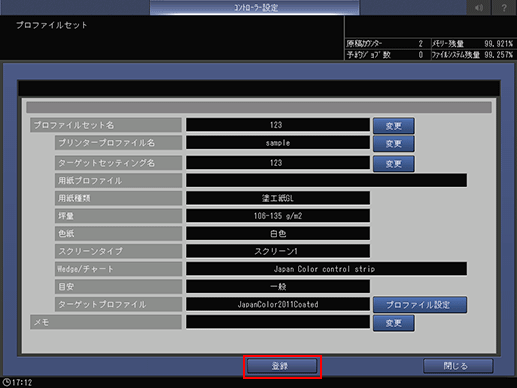Click the 用紙種類 label
Viewport: 517px width, 388px height.
[x=118, y=198]
